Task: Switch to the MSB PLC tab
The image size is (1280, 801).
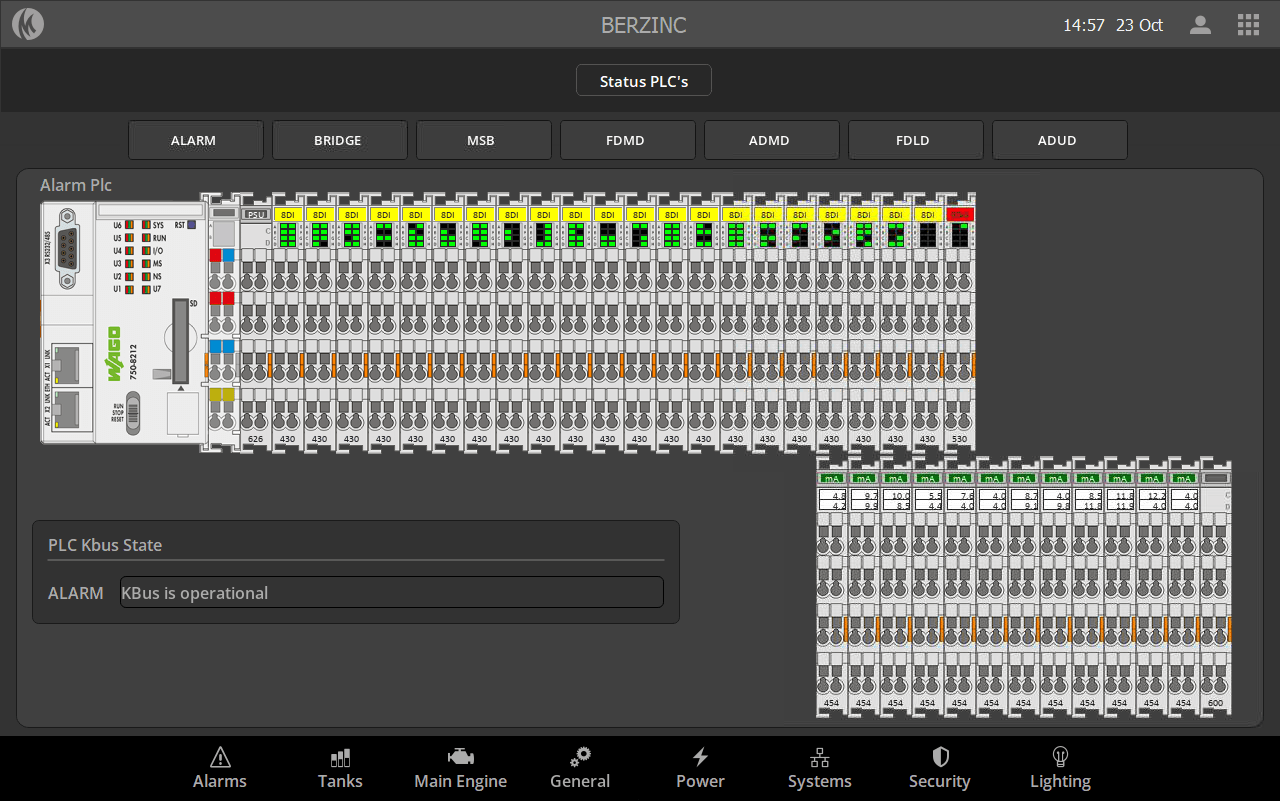Action: pyautogui.click(x=482, y=140)
